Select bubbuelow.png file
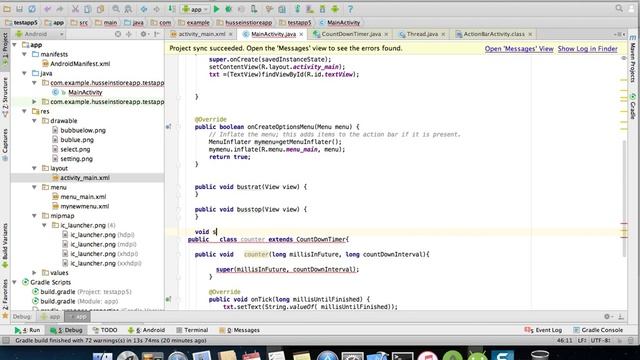The height and width of the screenshot is (360, 640). [x=83, y=130]
